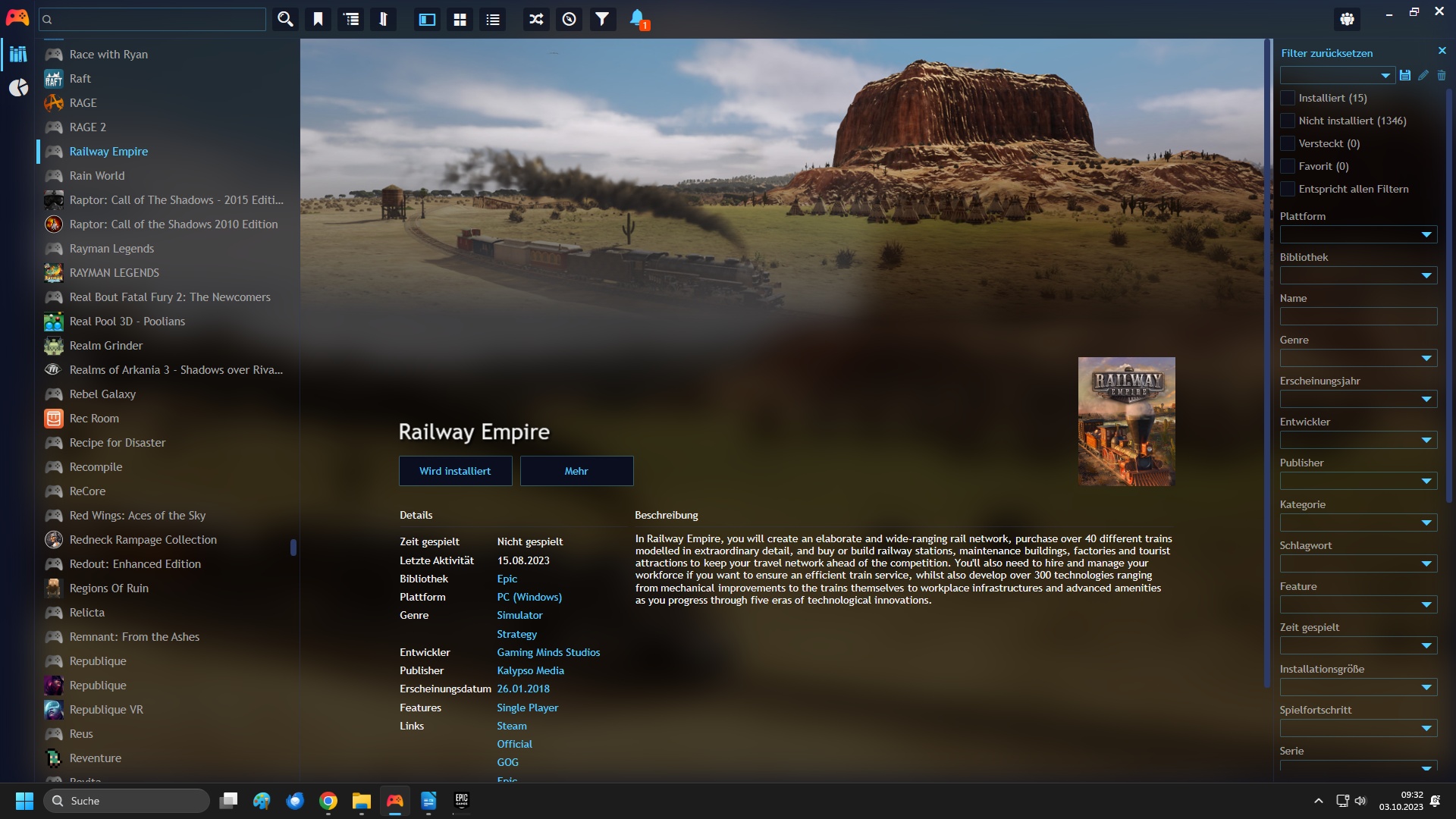Open the Genre filter dropdown

(x=1358, y=357)
